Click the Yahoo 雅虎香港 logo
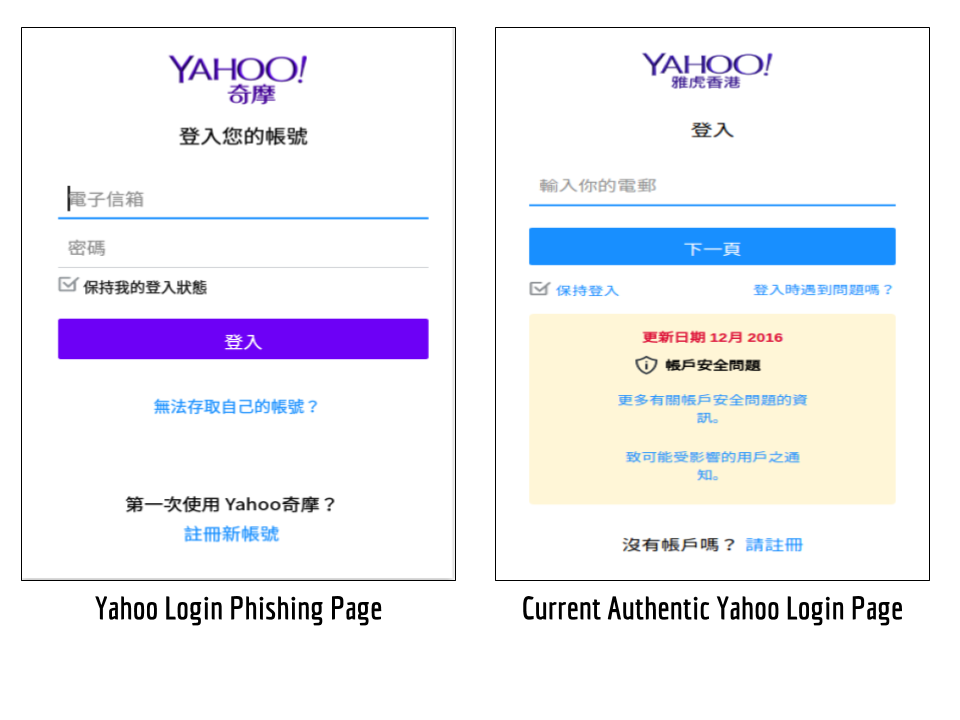960x720 pixels. click(x=706, y=70)
